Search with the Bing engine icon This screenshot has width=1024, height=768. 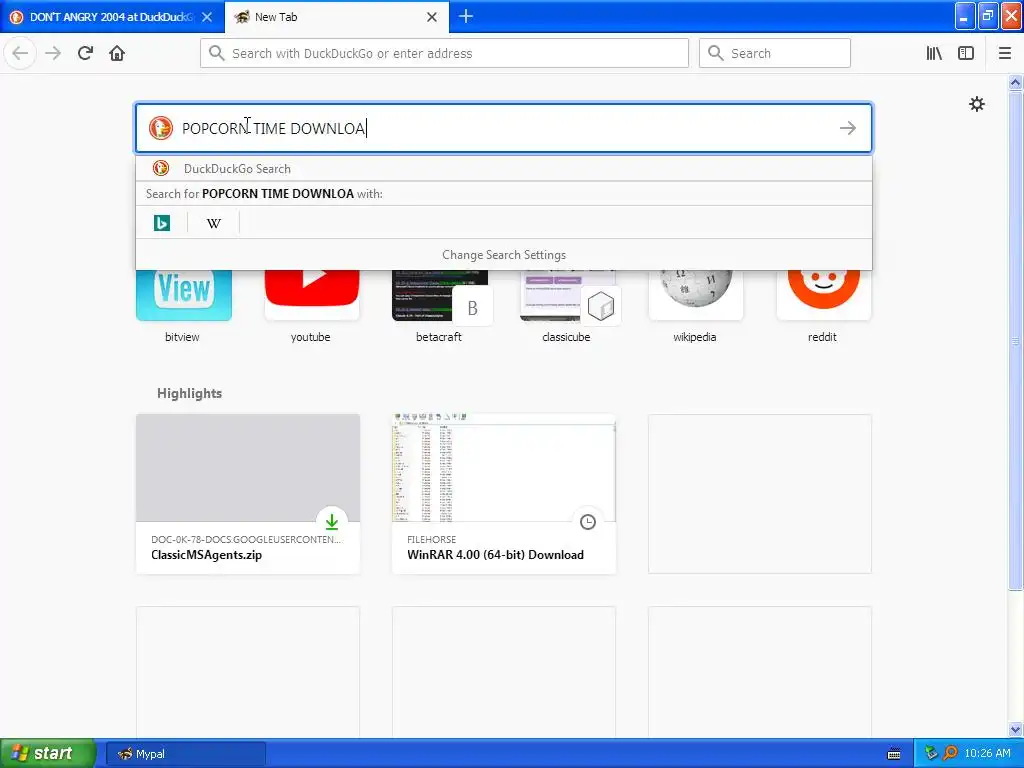[x=162, y=223]
